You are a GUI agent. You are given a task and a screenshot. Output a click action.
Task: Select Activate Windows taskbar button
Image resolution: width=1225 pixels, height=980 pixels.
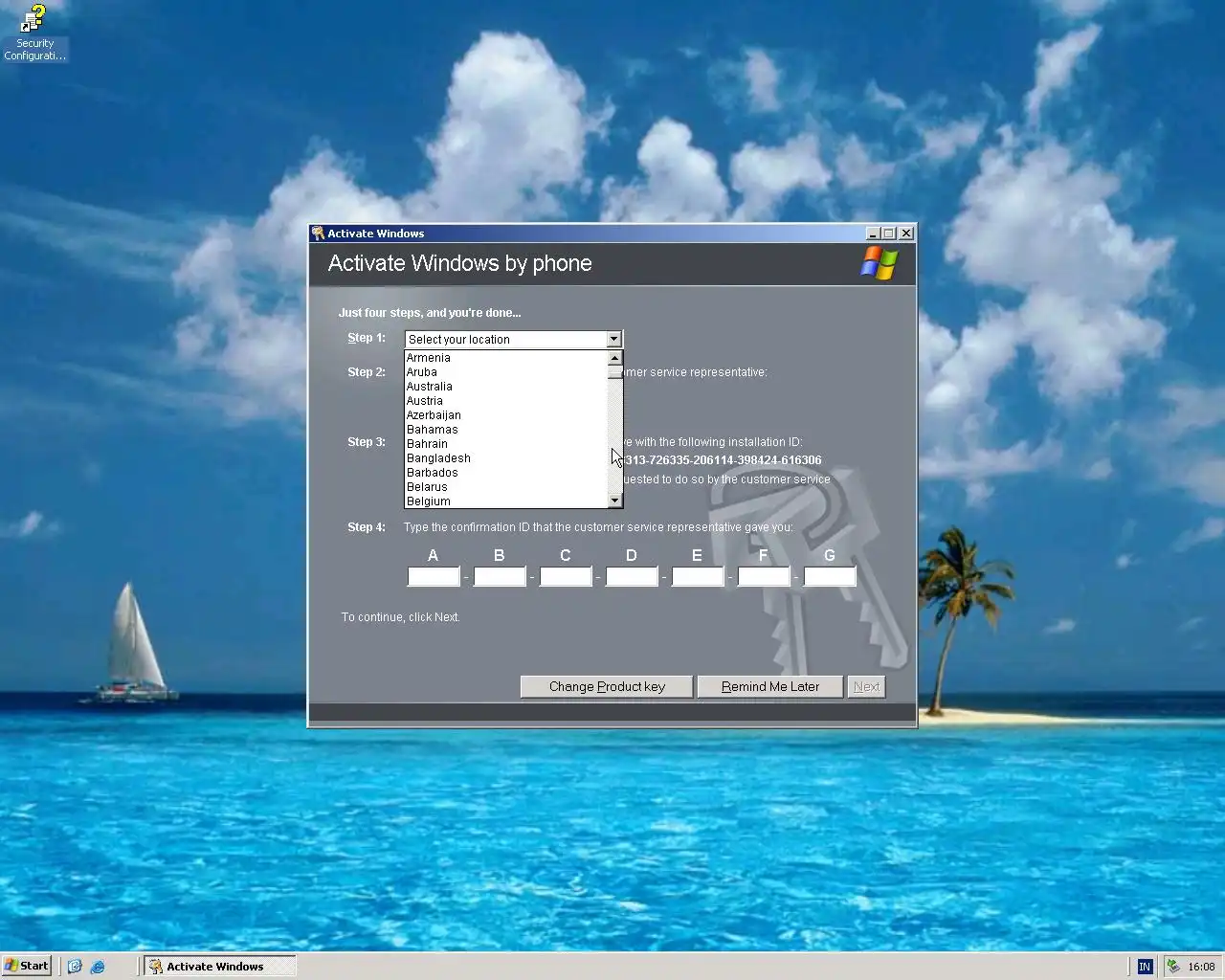219,966
